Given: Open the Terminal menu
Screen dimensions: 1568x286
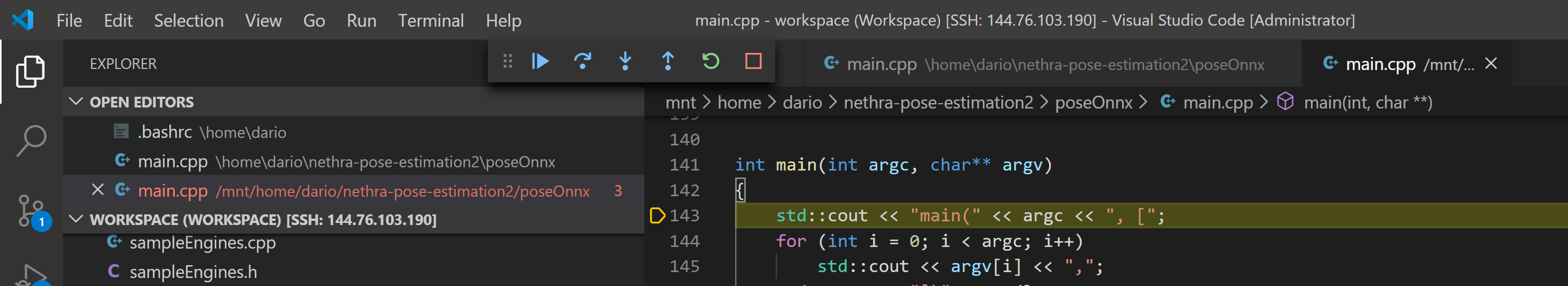Looking at the screenshot, I should coord(431,21).
